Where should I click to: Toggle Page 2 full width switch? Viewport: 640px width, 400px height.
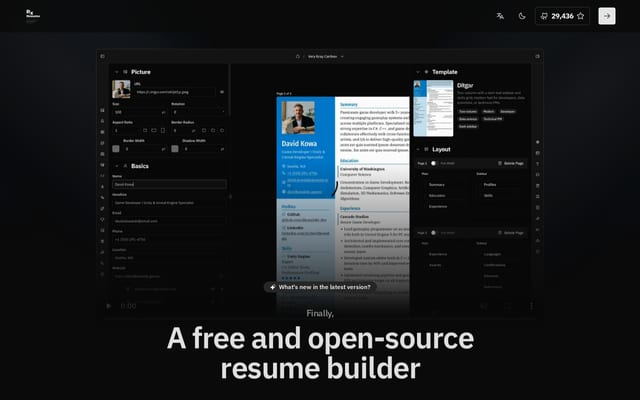(x=433, y=233)
